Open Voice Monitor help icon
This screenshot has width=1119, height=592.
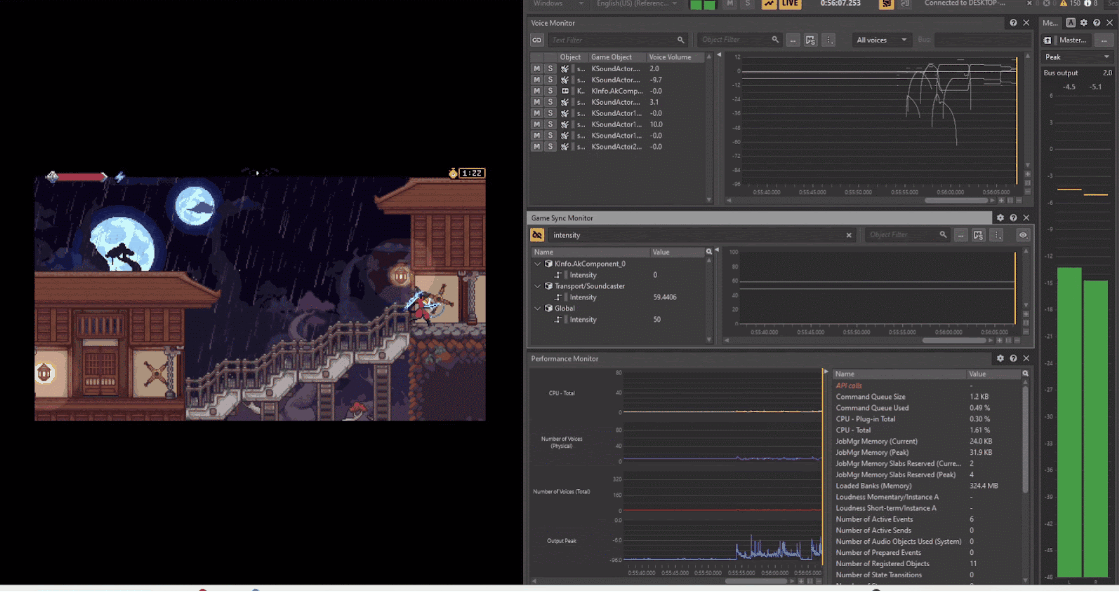click(1013, 23)
